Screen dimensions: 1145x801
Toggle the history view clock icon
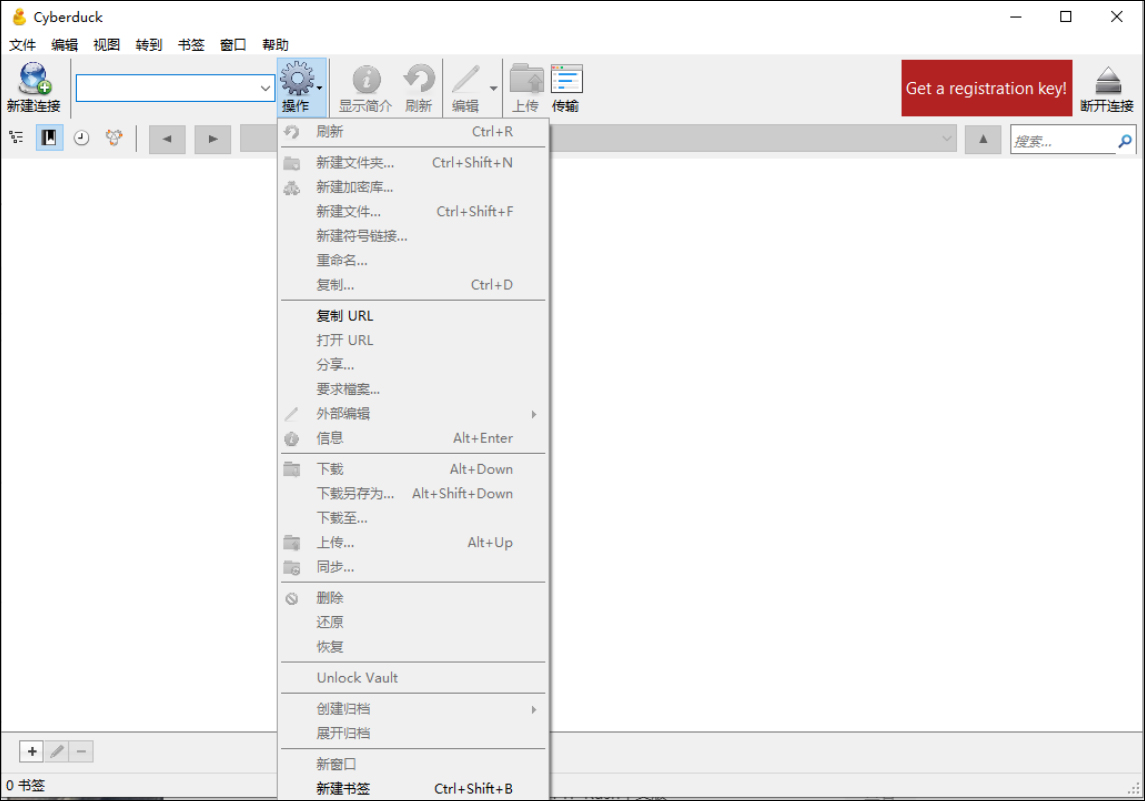point(81,138)
